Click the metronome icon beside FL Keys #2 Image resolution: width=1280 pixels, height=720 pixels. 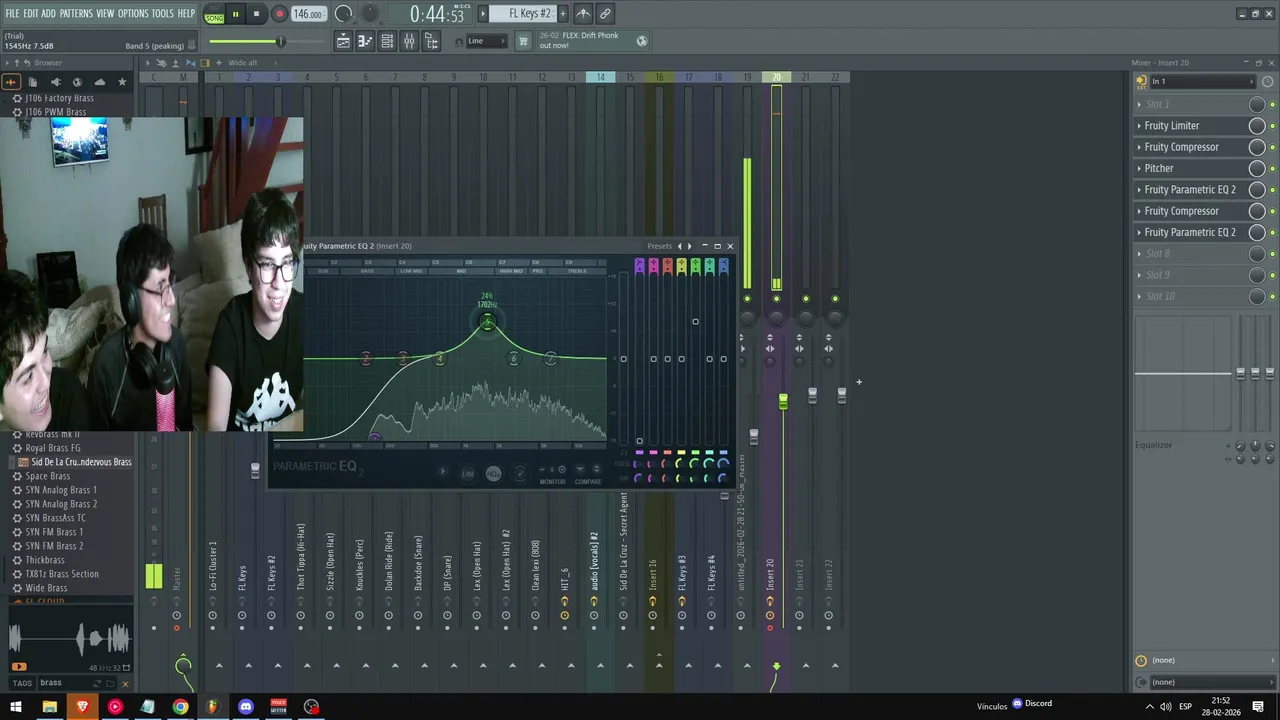[583, 14]
